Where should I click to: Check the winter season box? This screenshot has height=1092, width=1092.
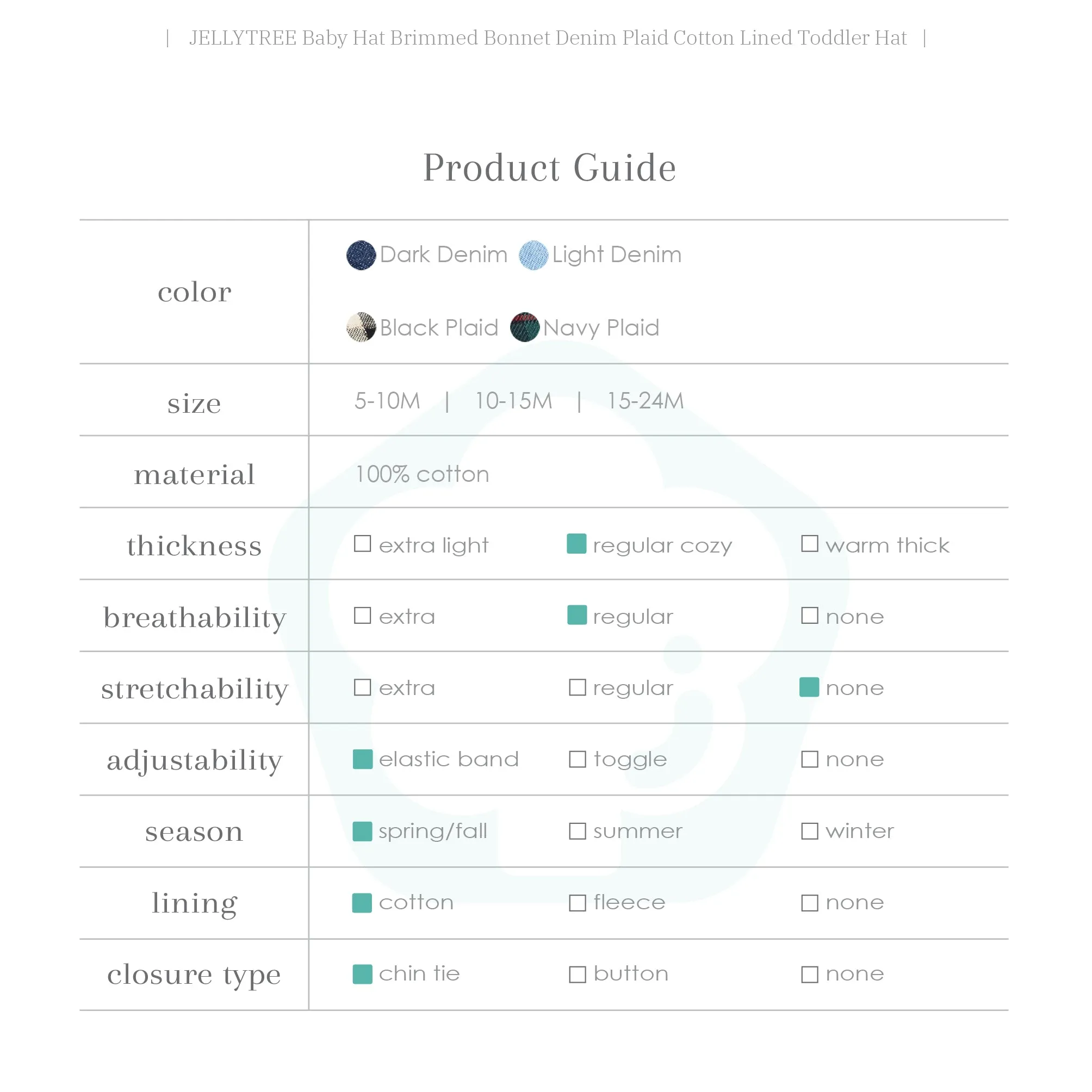coord(809,831)
